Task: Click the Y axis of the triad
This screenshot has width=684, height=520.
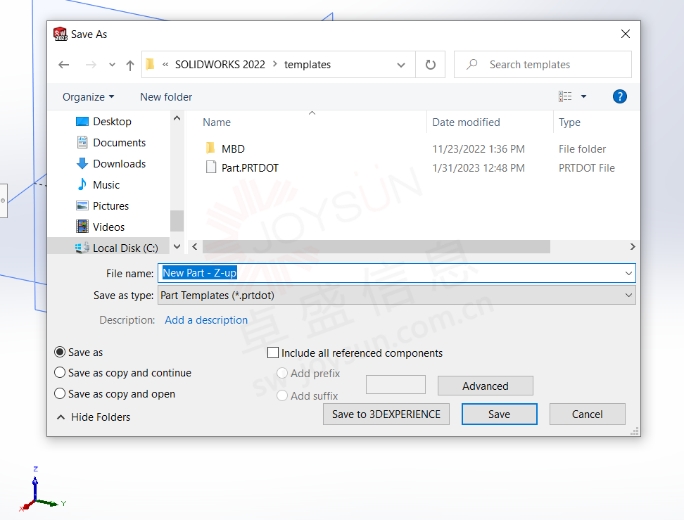Action: pos(51,503)
